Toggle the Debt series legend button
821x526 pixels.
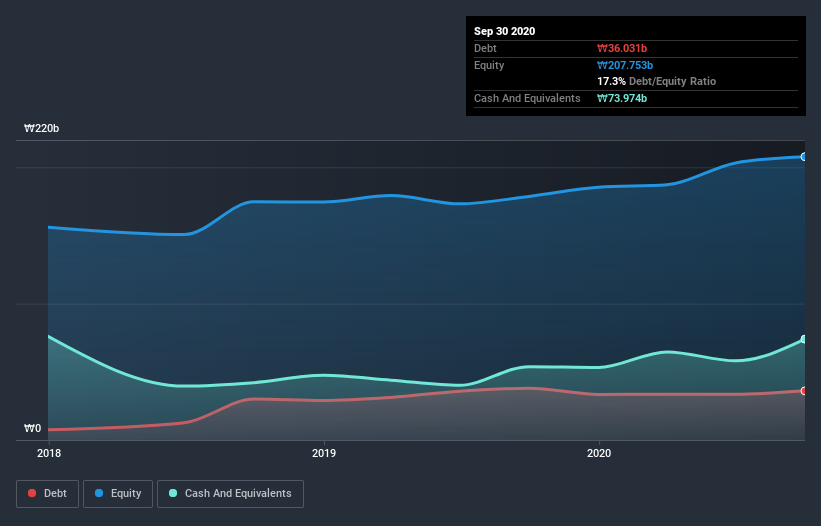pos(48,494)
